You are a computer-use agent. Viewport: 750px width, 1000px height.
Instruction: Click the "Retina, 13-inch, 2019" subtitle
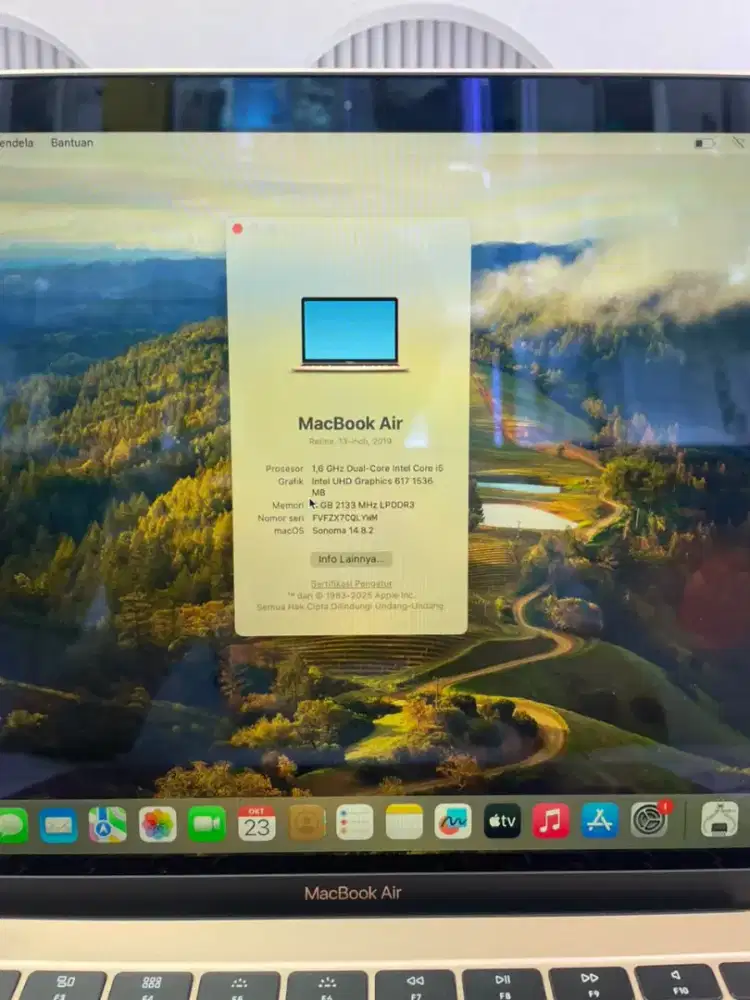(350, 441)
